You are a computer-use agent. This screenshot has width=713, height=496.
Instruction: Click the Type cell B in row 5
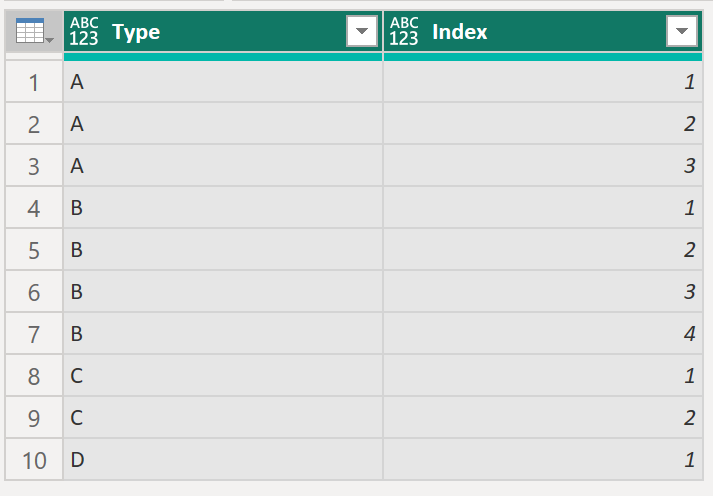[223, 250]
